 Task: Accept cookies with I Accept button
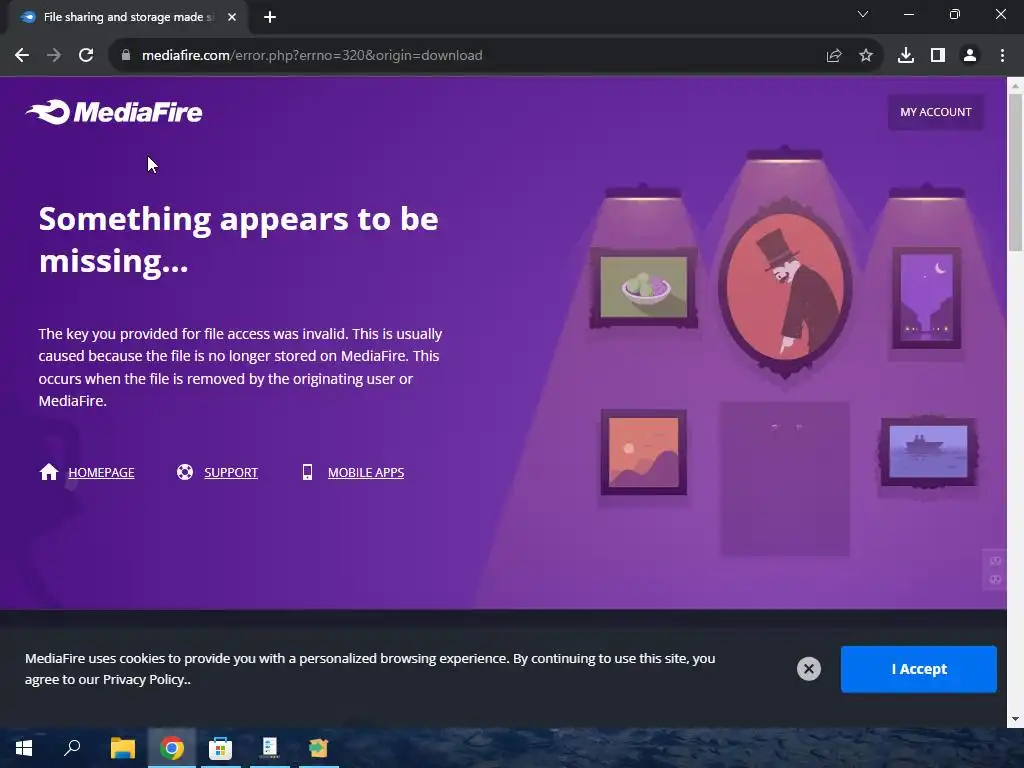[919, 669]
